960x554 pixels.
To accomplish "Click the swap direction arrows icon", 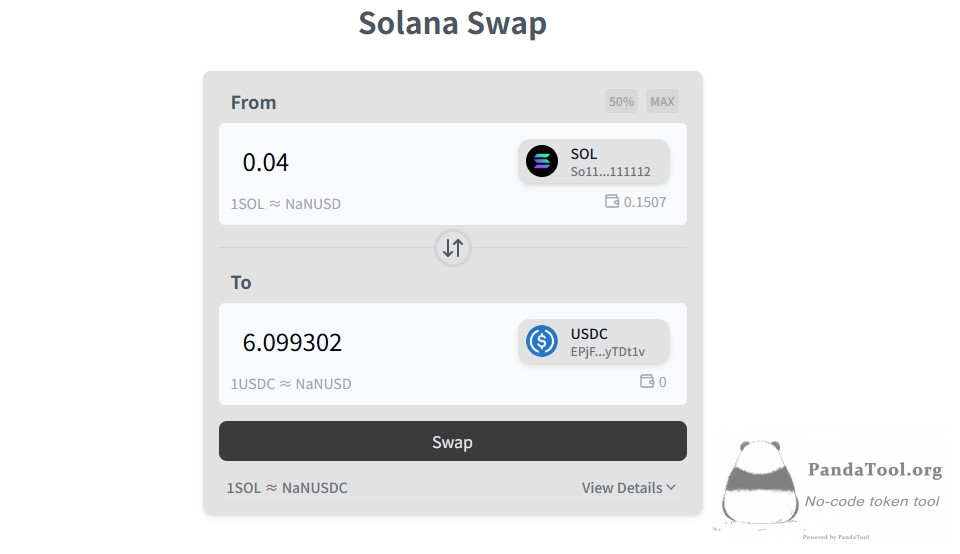I will (452, 248).
